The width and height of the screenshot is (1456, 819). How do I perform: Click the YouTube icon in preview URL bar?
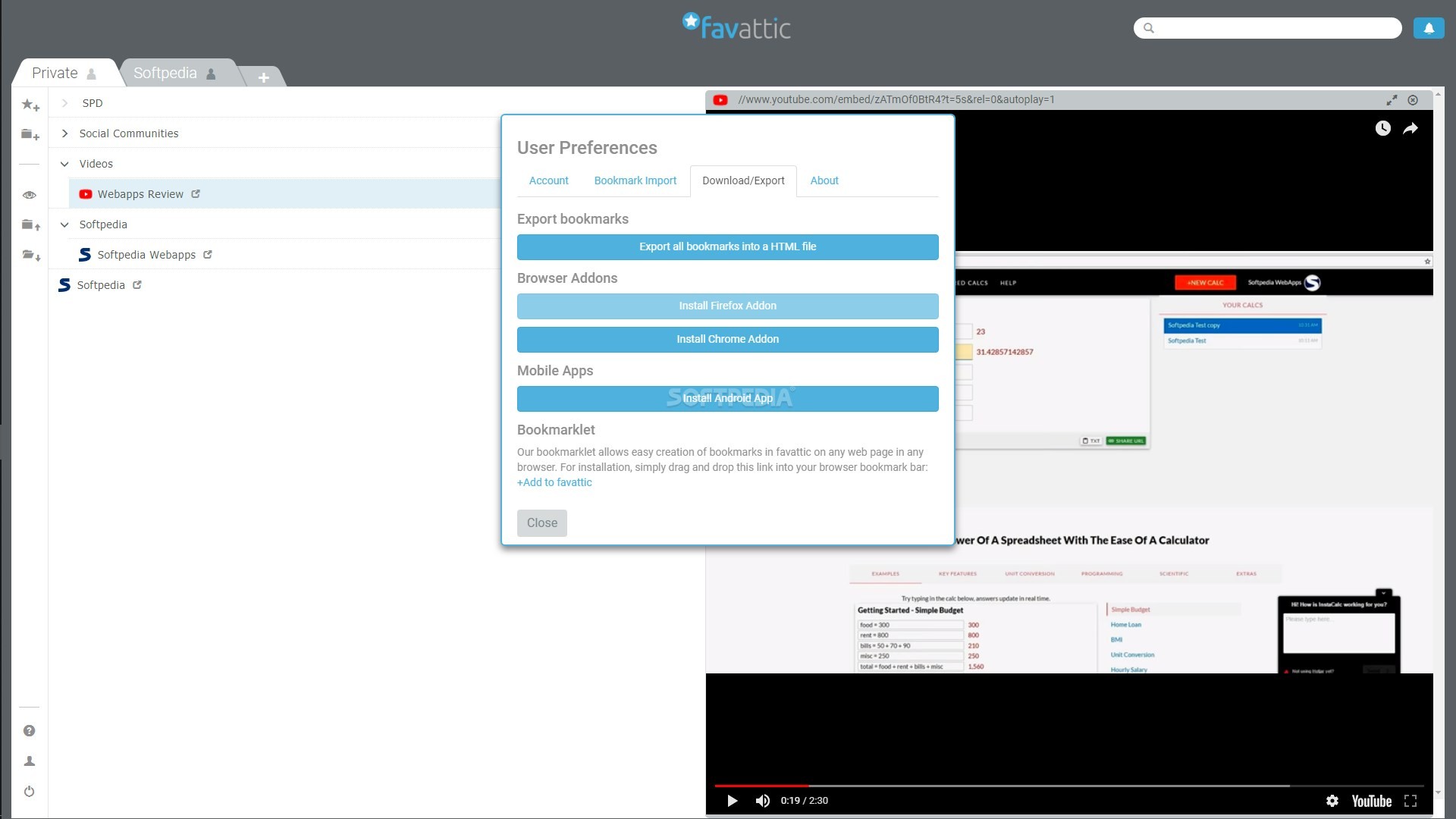click(720, 99)
